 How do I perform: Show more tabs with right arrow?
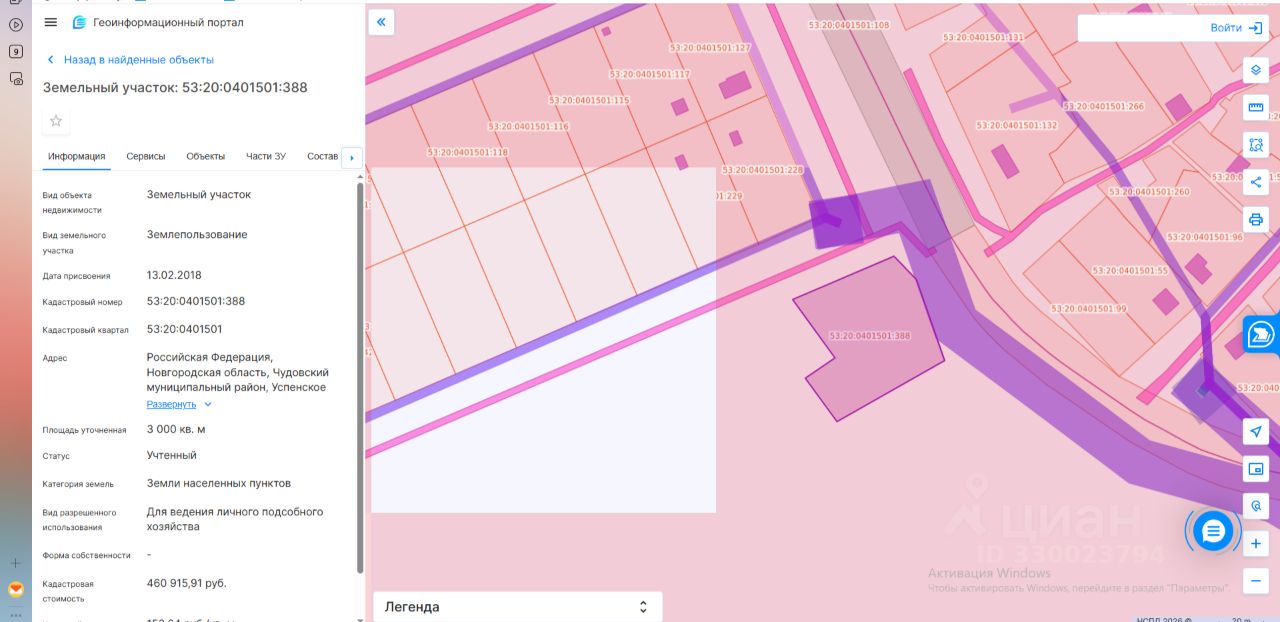(351, 157)
